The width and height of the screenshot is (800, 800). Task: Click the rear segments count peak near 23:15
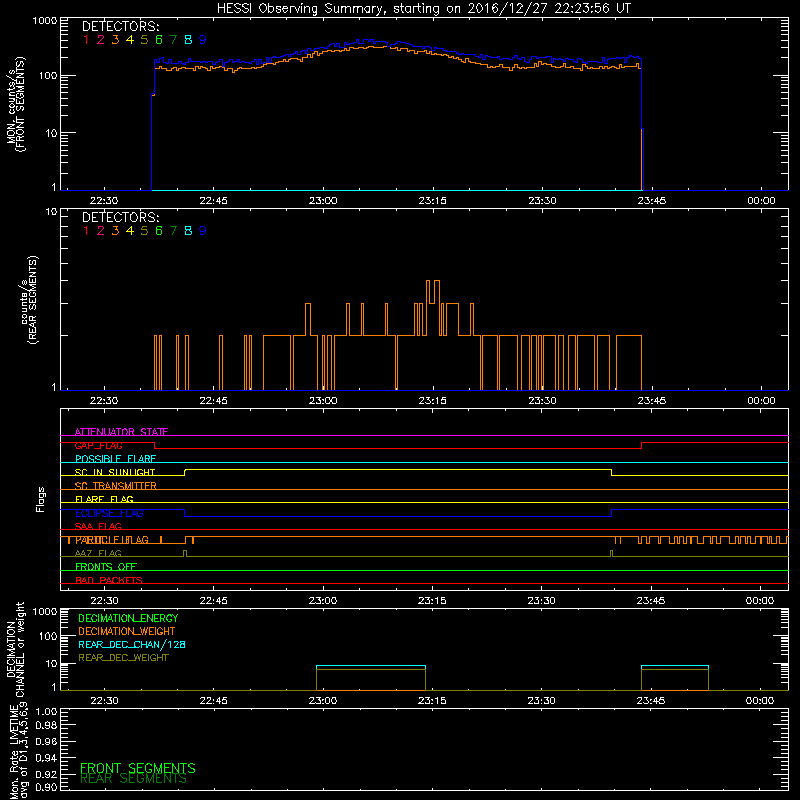[x=433, y=292]
